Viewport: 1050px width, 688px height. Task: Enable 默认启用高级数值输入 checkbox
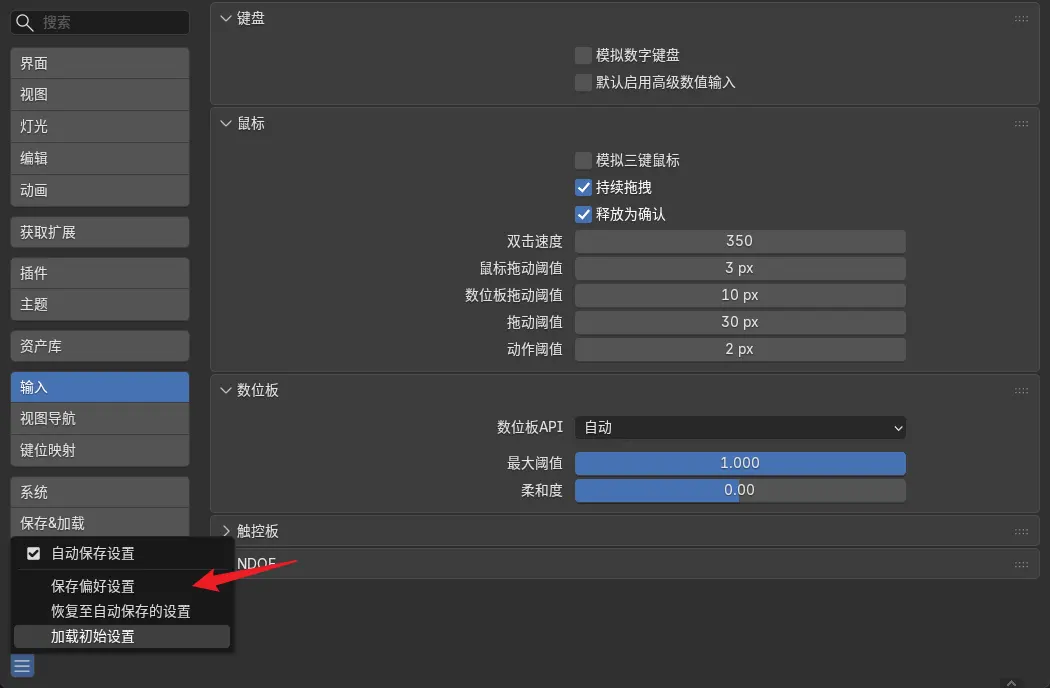tap(583, 82)
